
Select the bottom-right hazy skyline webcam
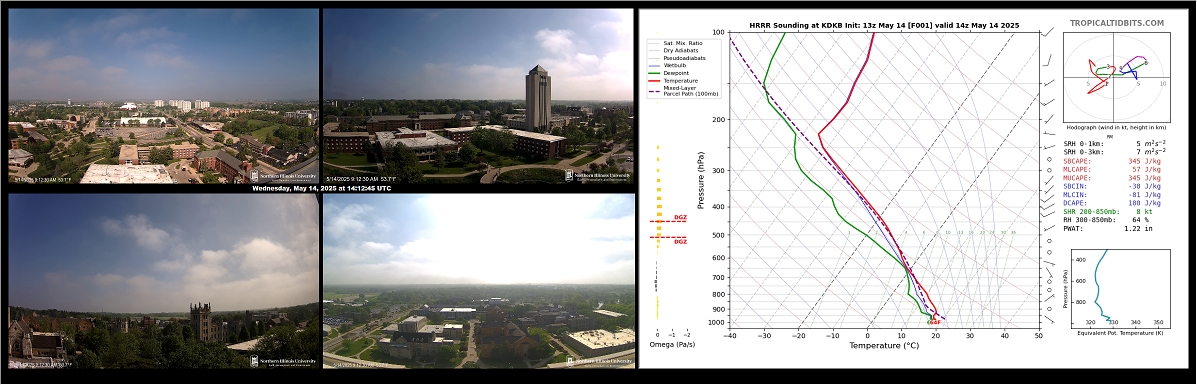click(x=478, y=281)
